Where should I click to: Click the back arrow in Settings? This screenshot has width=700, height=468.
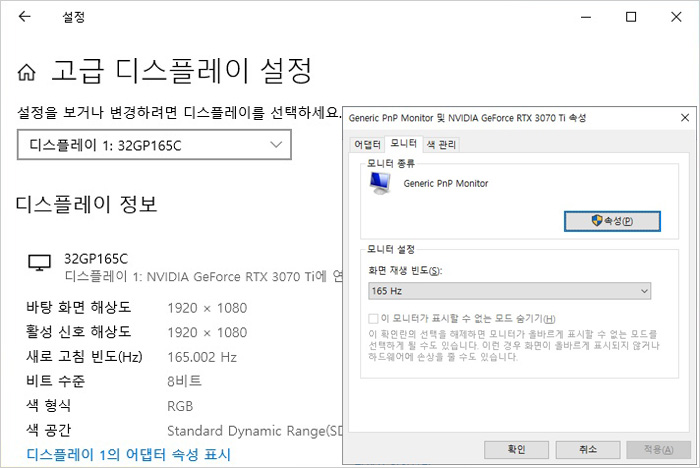coord(24,17)
